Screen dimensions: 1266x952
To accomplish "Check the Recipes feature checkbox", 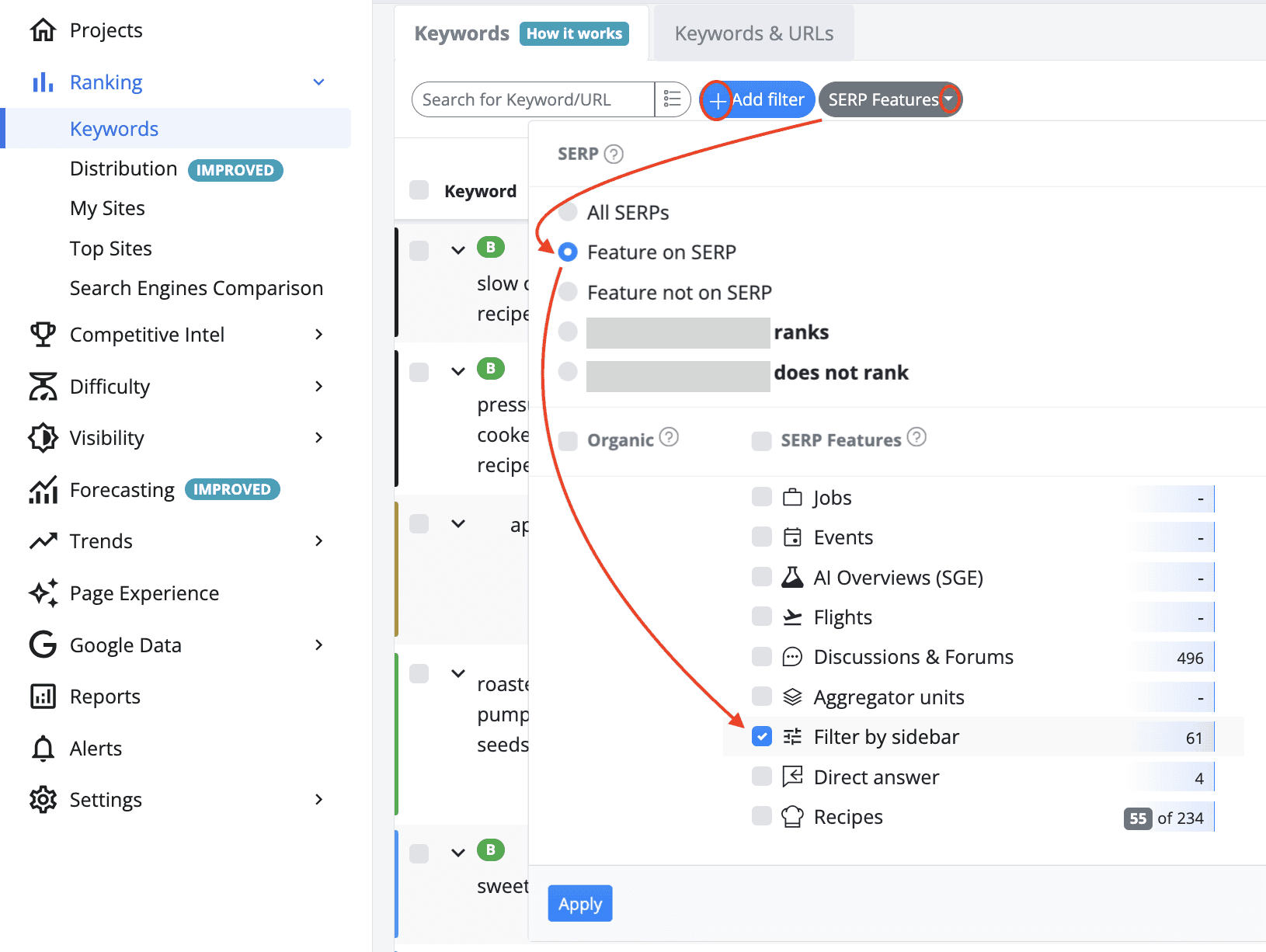I will [x=762, y=816].
